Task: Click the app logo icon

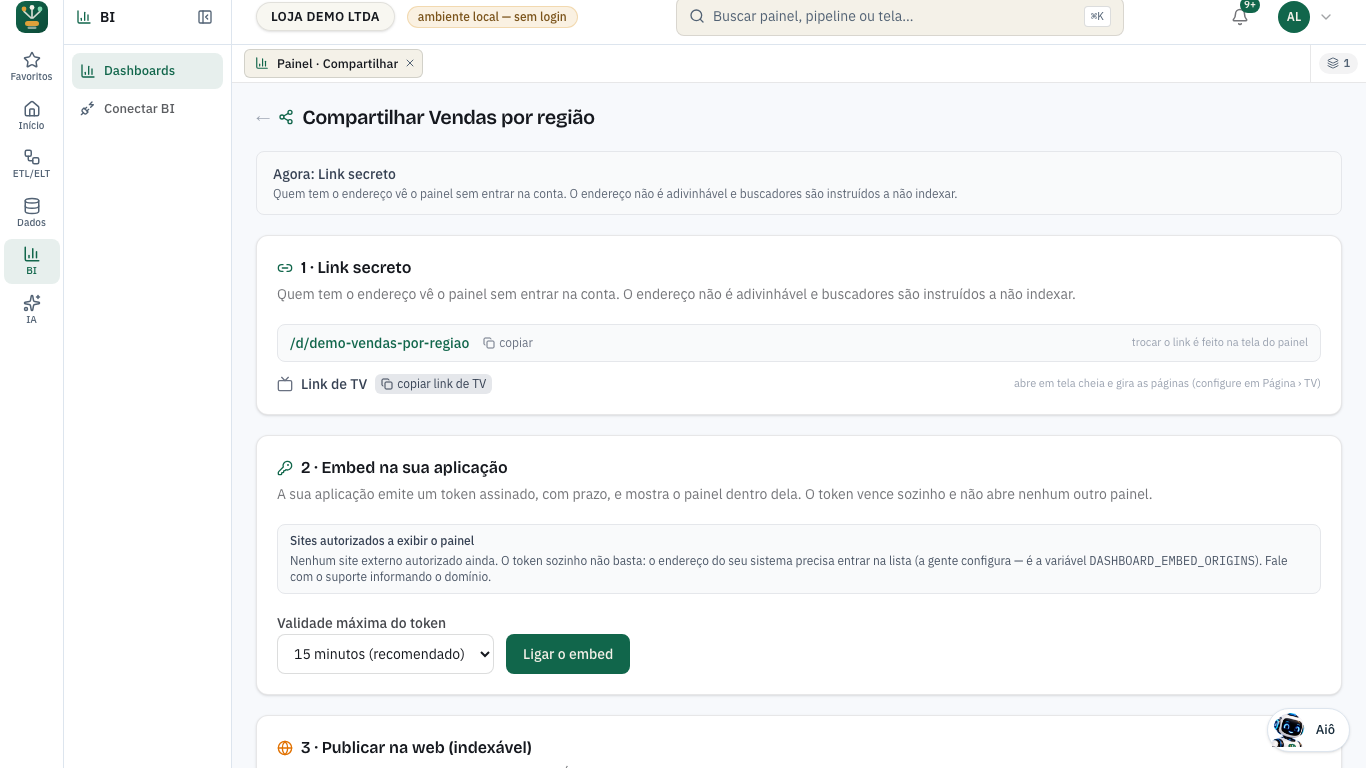Action: click(x=32, y=17)
